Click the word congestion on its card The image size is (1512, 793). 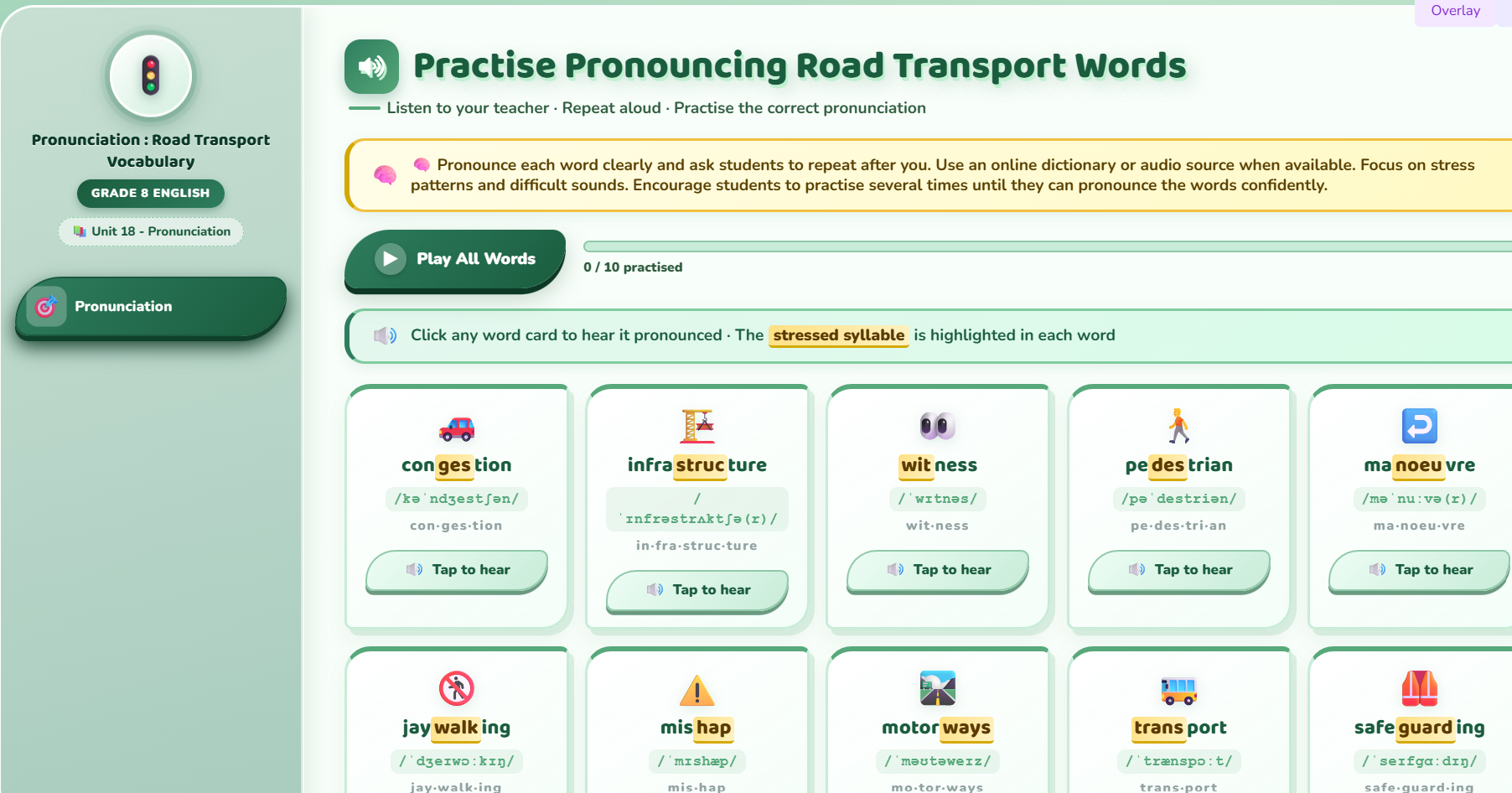point(457,465)
